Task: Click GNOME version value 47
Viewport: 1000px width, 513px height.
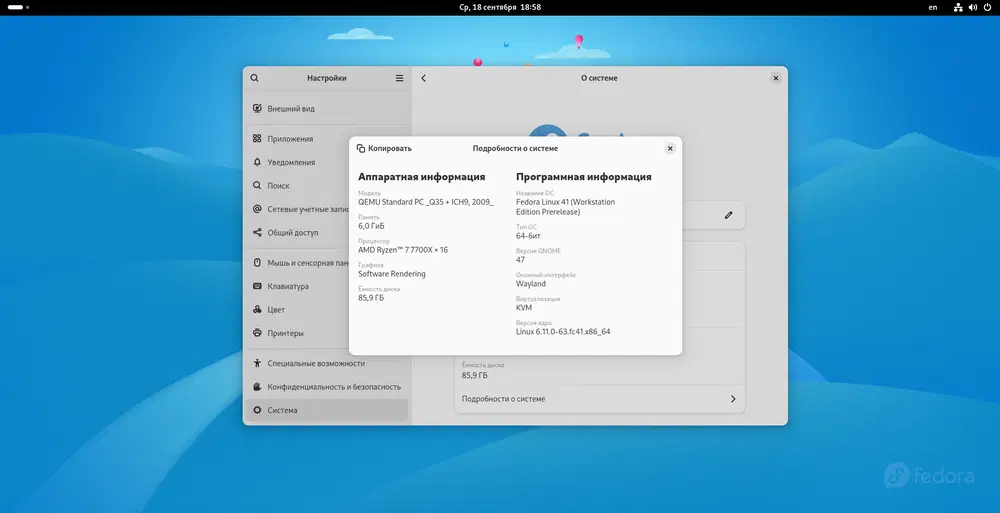Action: coord(520,260)
